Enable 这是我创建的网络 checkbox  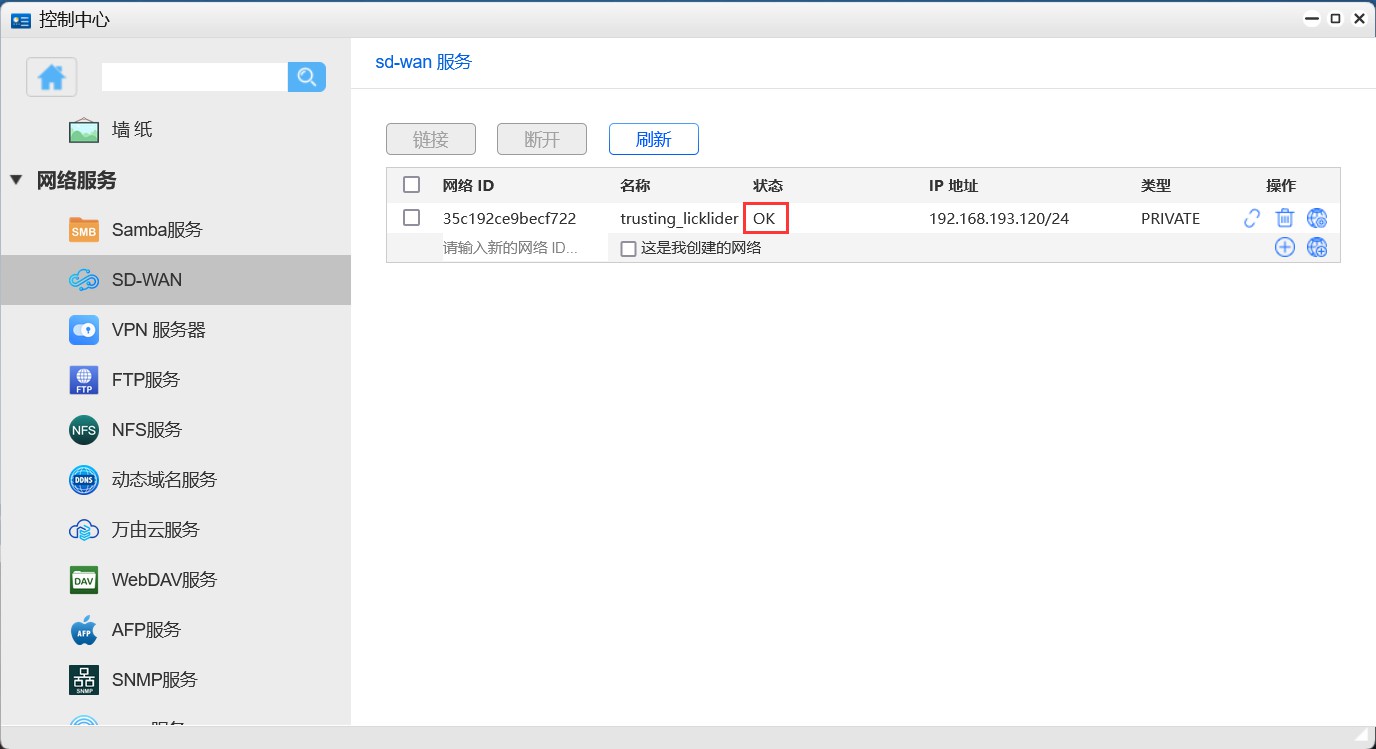628,247
